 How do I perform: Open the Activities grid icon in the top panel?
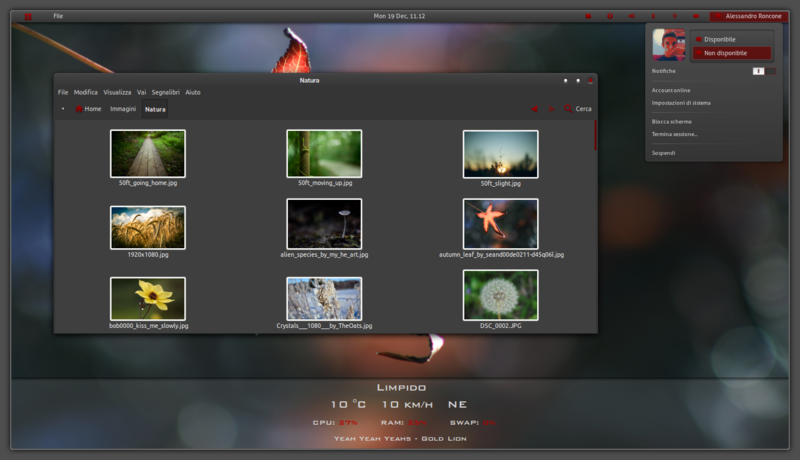28,16
